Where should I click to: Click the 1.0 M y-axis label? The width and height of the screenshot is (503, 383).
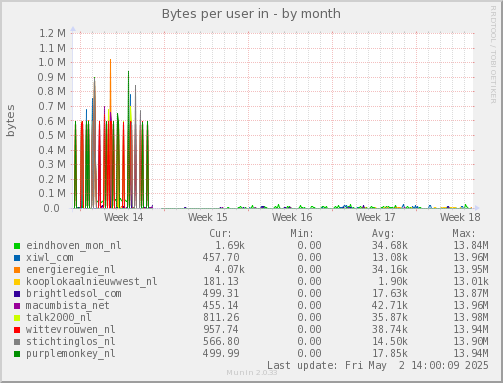(52, 62)
